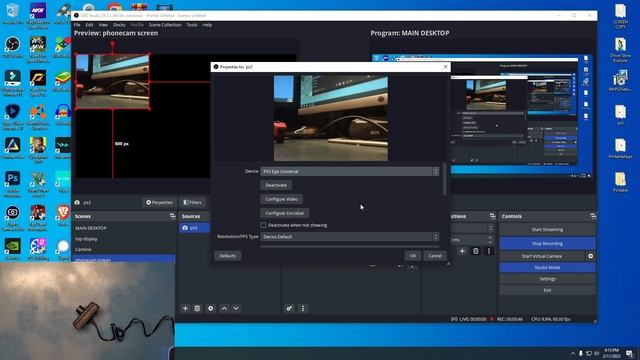This screenshot has height=360, width=640.
Task: Configure the virtual camera gear icon
Action: coord(591,256)
